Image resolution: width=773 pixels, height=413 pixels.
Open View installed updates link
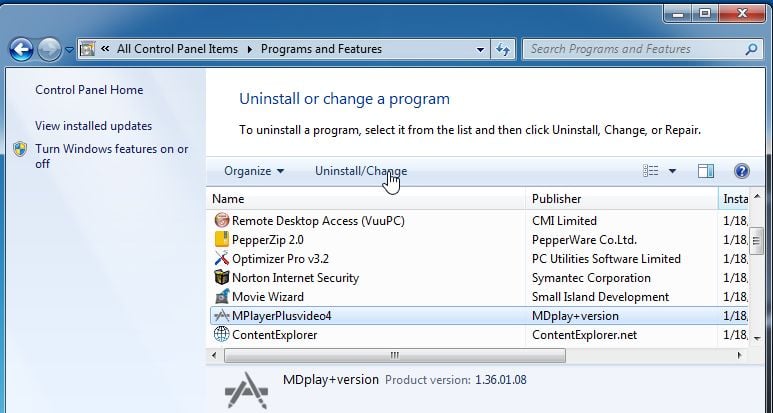click(x=93, y=126)
